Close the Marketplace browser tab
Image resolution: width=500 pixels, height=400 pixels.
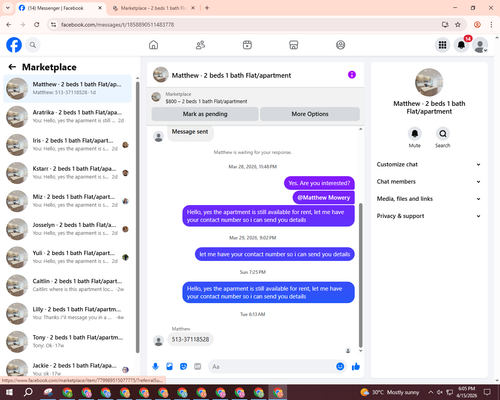pos(193,8)
